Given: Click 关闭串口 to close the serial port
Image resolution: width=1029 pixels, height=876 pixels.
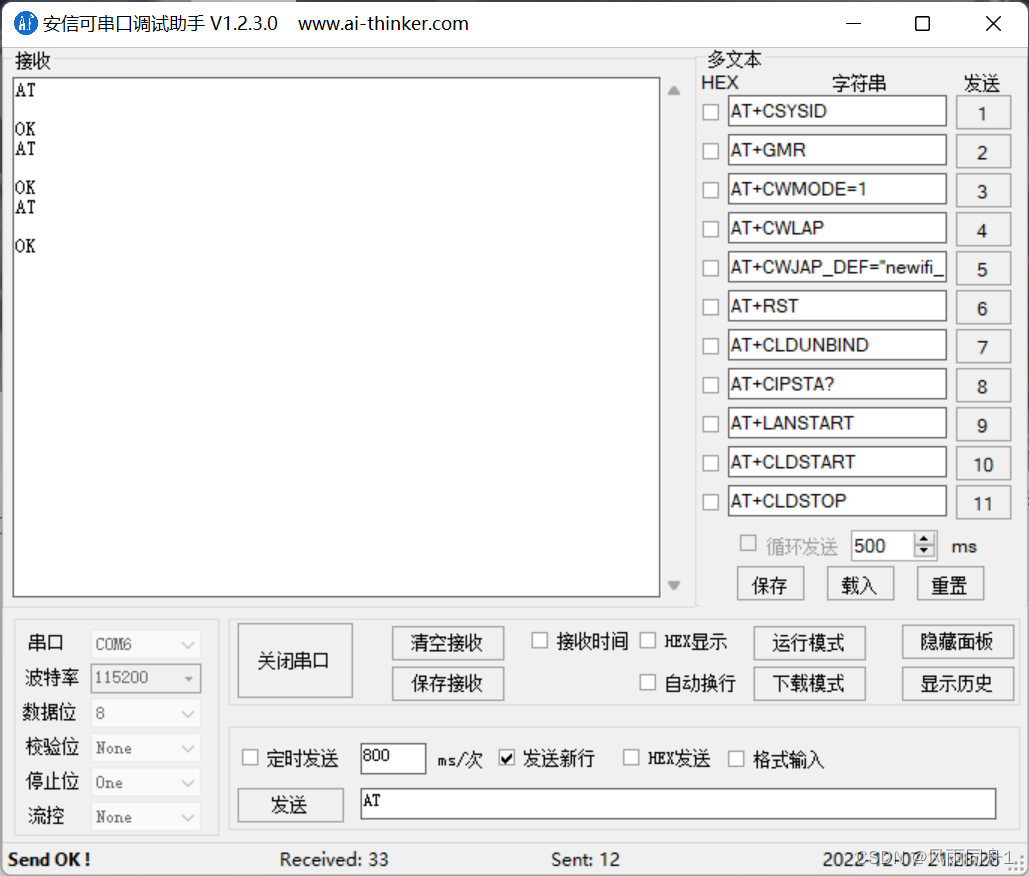Looking at the screenshot, I should (294, 660).
